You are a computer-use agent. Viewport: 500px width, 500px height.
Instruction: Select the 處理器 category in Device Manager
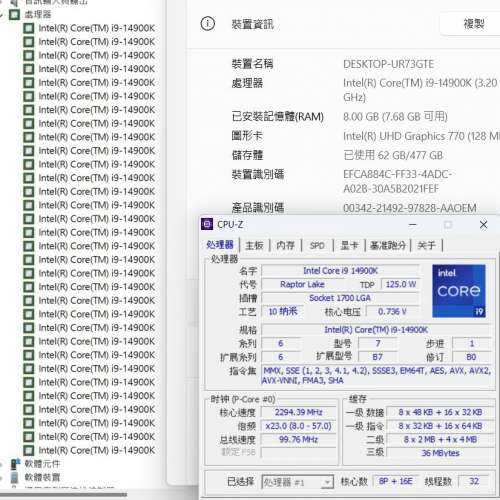click(37, 14)
